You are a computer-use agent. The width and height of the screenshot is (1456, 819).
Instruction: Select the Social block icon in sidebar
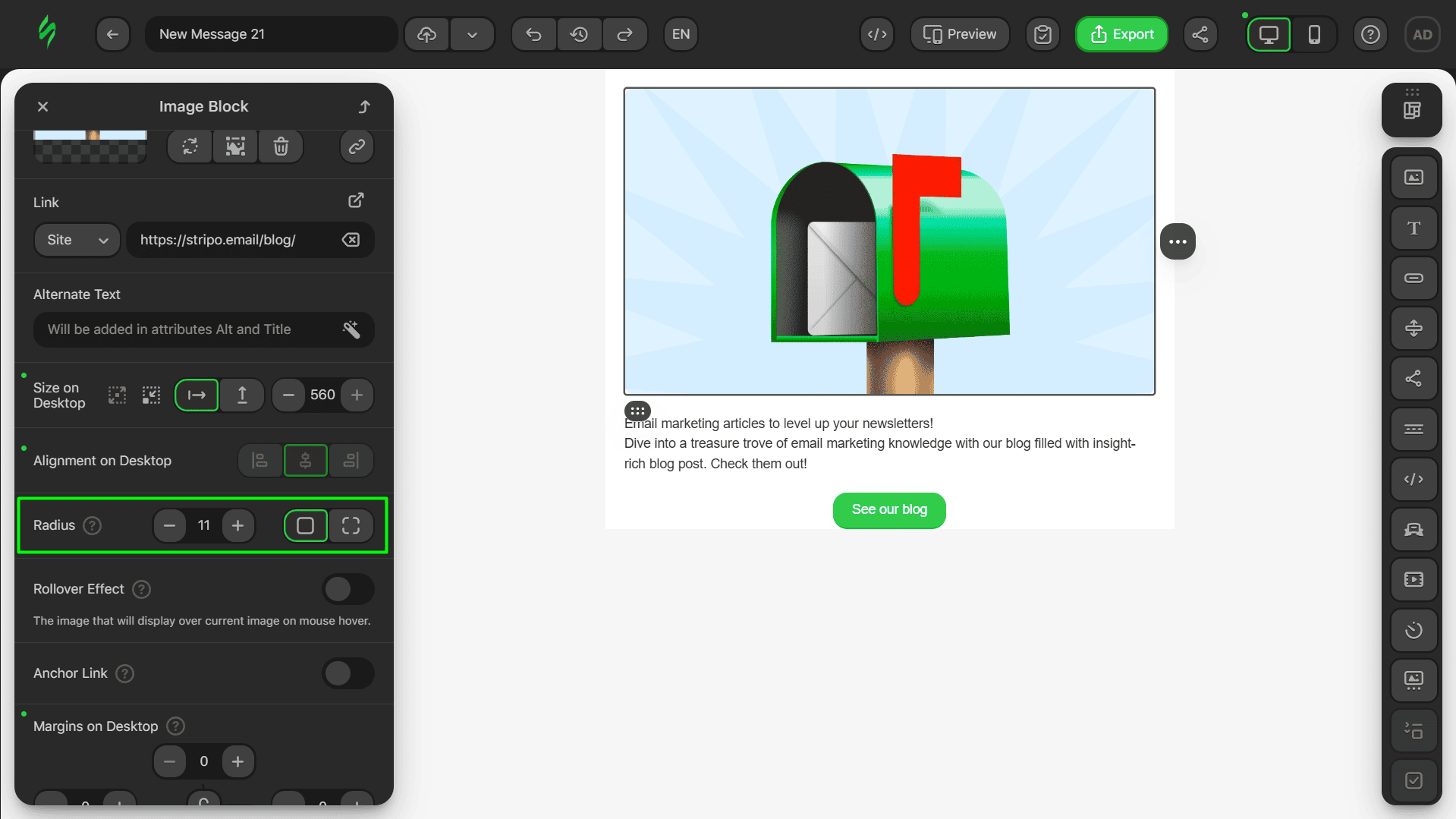1413,379
